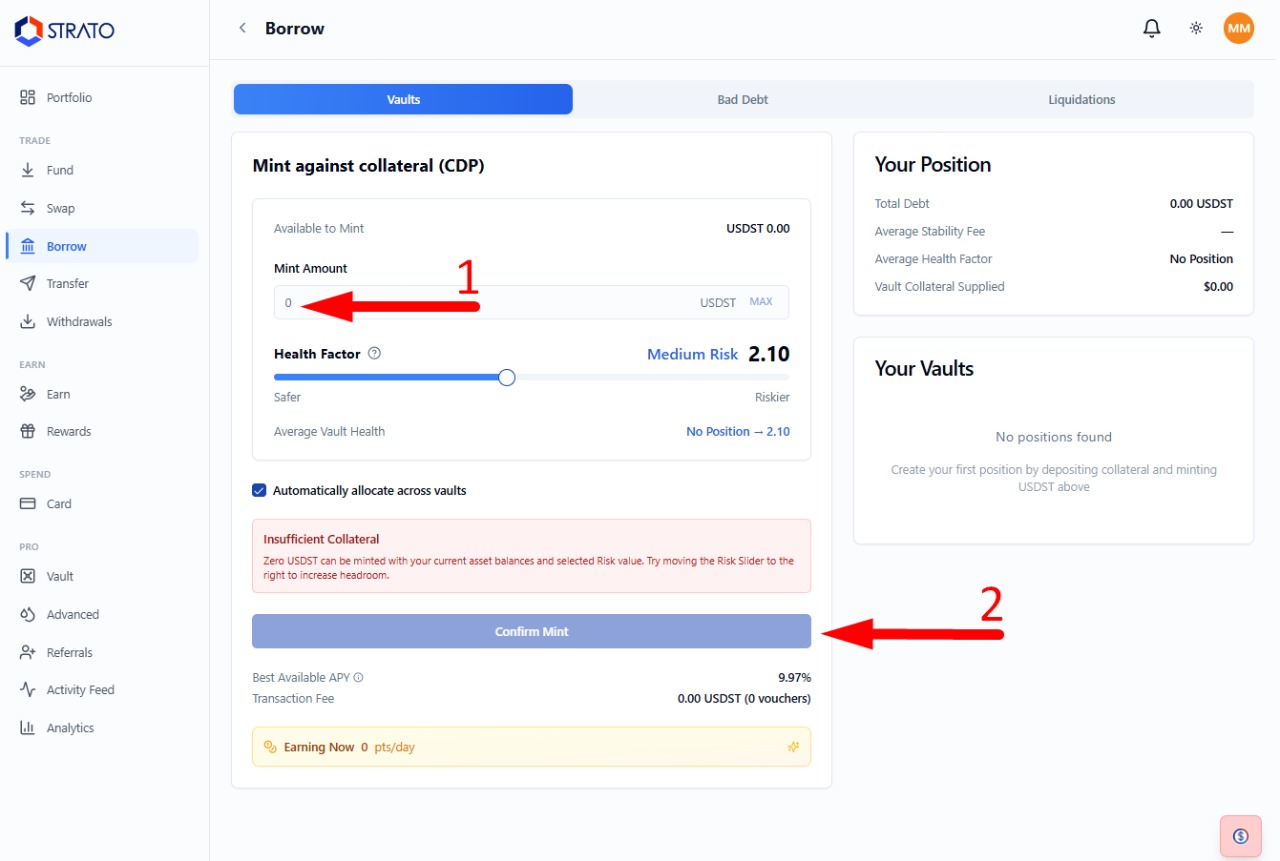Click the Earn coins icon
Screen dimensions: 1280x861
[x=28, y=394]
